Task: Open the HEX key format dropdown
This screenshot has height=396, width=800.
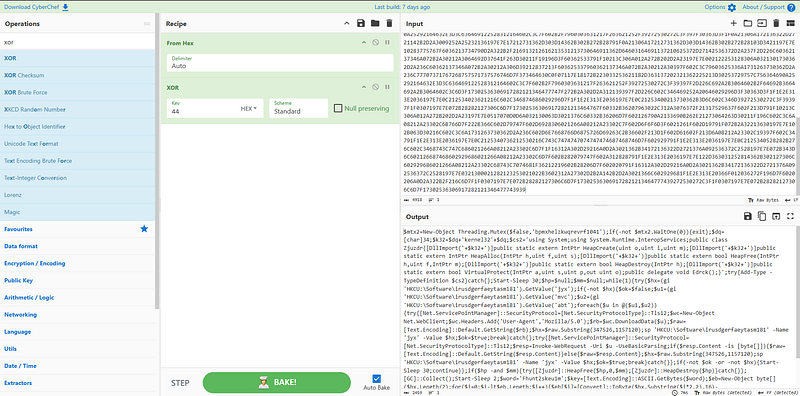Action: pyautogui.click(x=248, y=108)
